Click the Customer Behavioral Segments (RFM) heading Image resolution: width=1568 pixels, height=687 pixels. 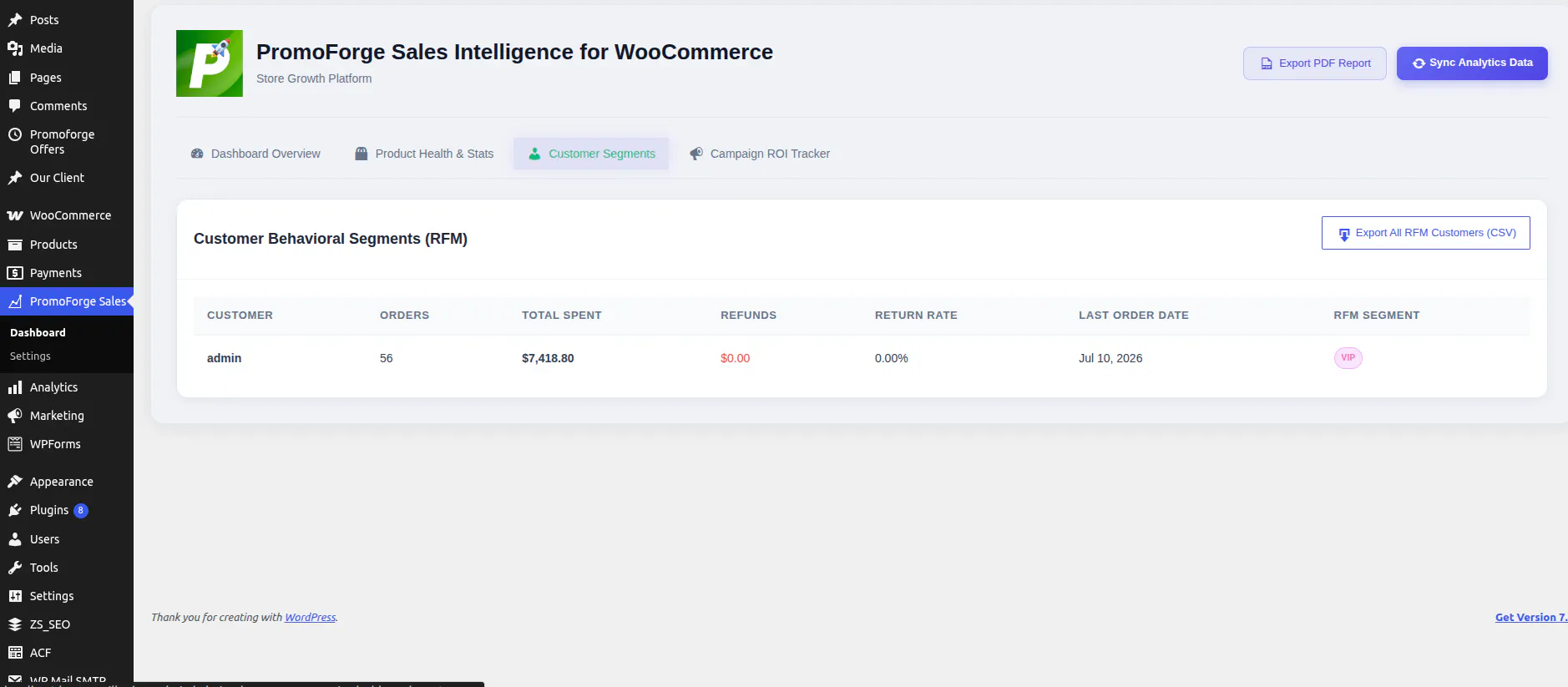coord(331,239)
